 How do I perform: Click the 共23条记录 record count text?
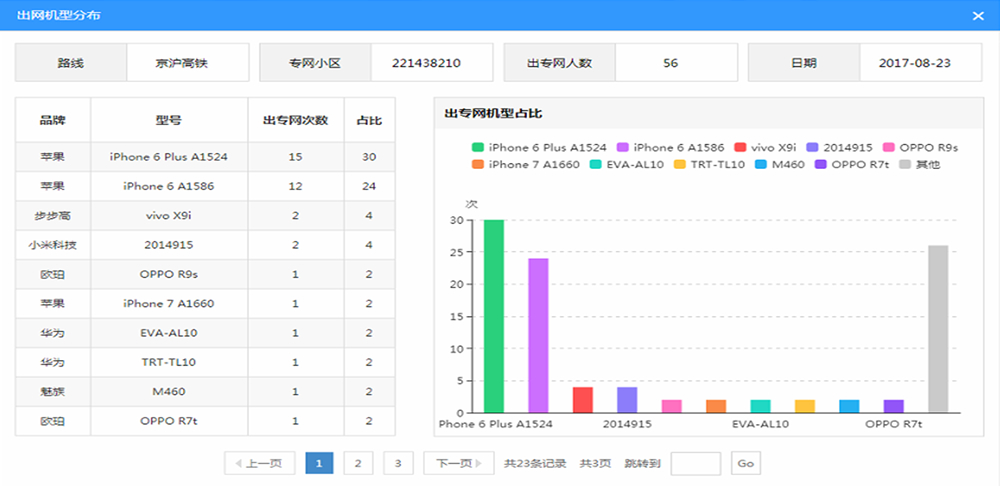tap(535, 464)
